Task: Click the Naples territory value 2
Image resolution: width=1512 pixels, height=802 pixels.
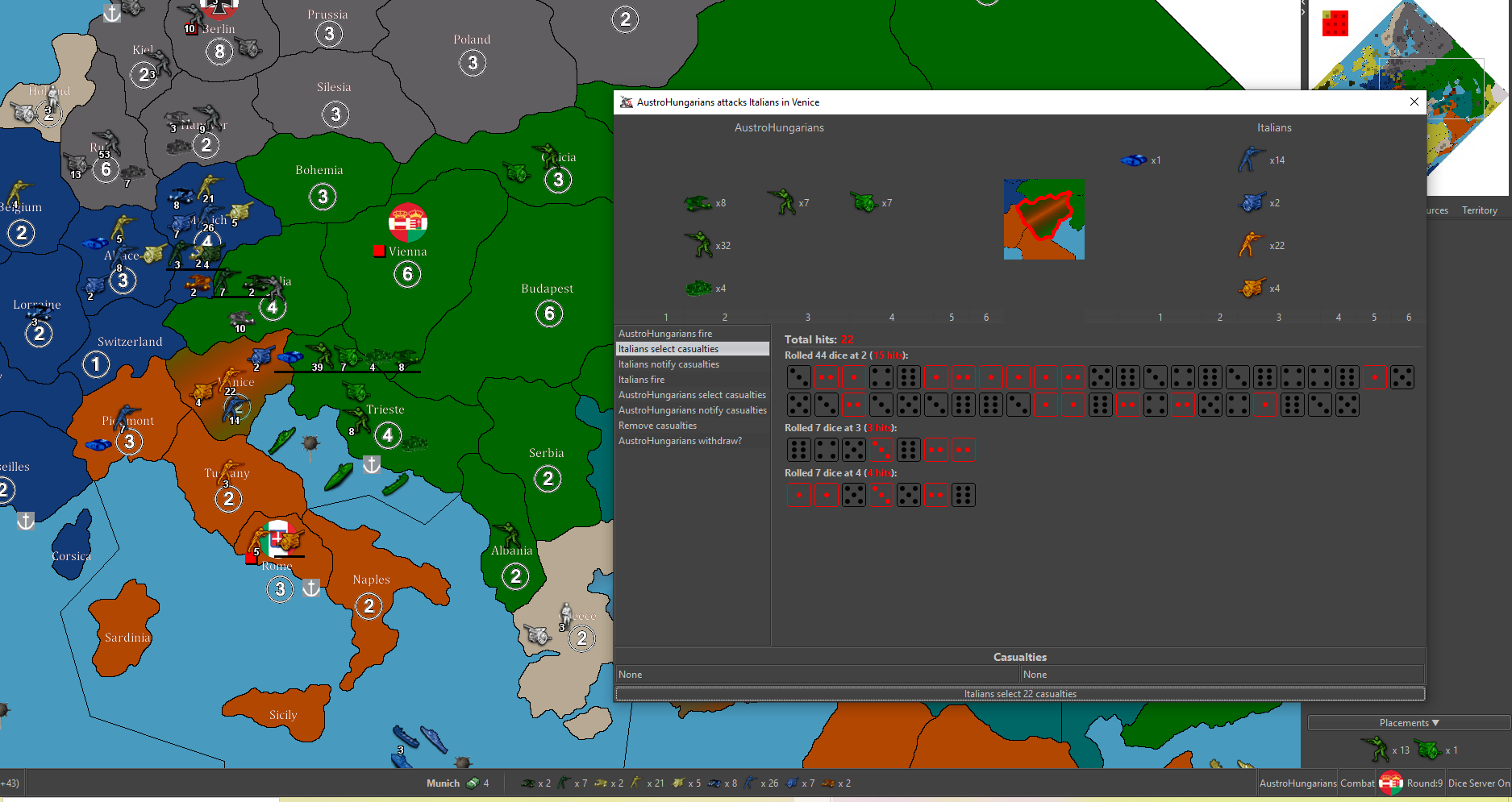Action: [369, 606]
